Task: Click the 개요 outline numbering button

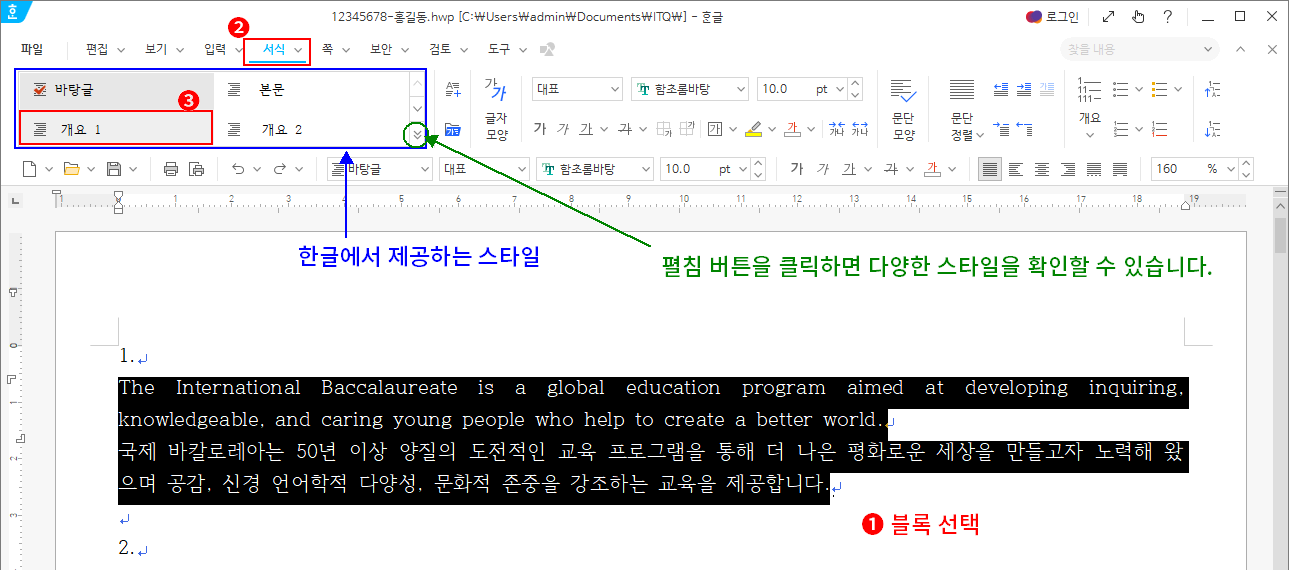Action: pos(1089,110)
